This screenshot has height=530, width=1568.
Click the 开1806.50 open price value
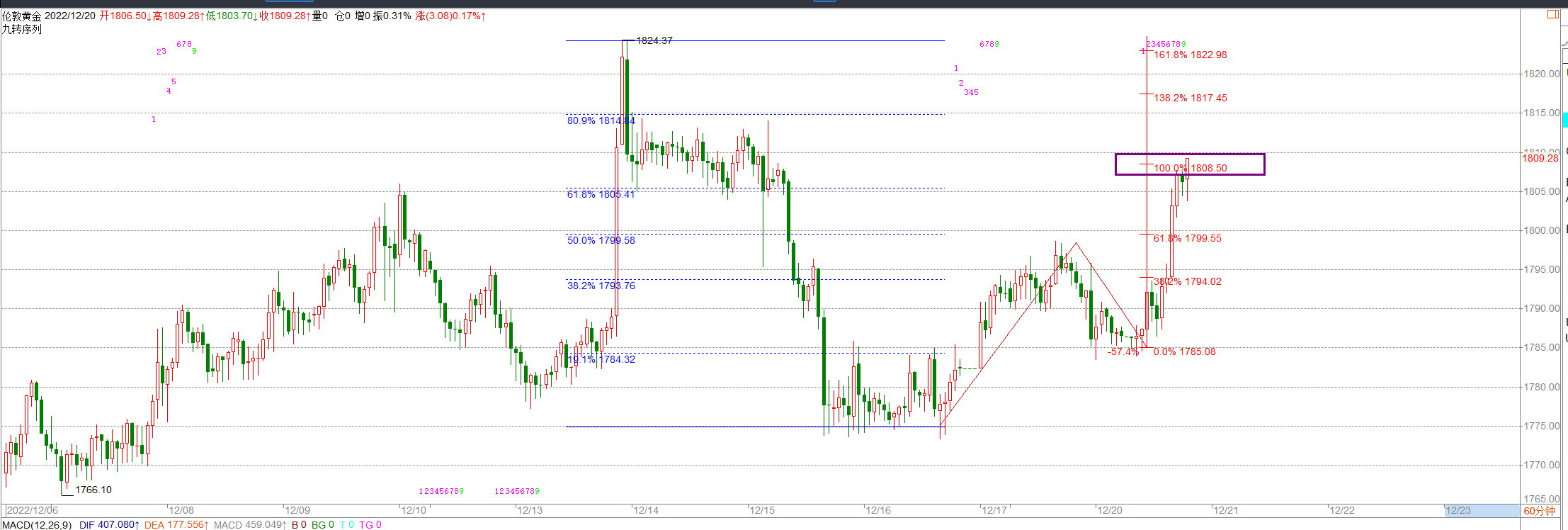click(125, 16)
